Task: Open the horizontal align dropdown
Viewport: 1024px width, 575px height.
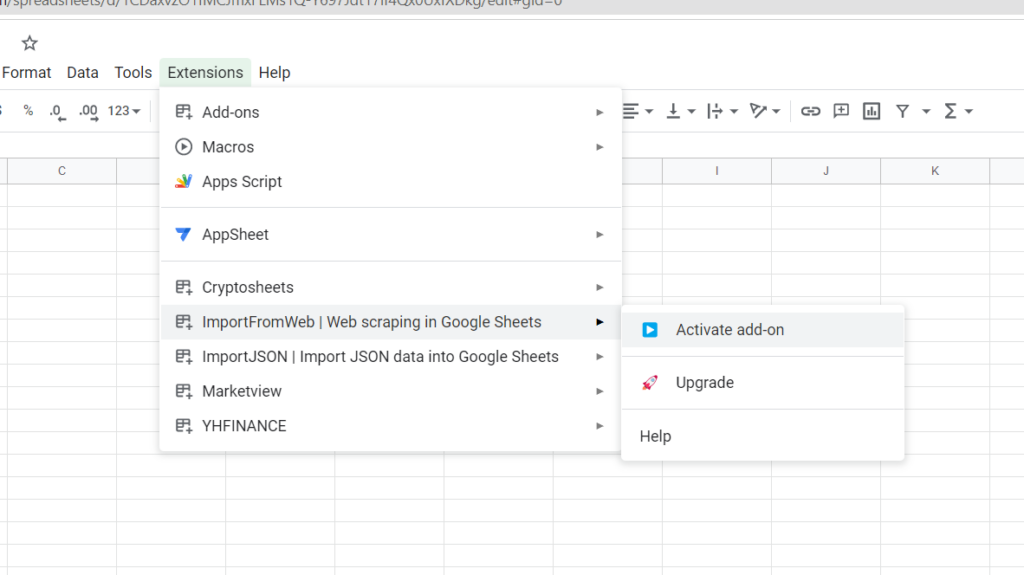Action: (637, 111)
